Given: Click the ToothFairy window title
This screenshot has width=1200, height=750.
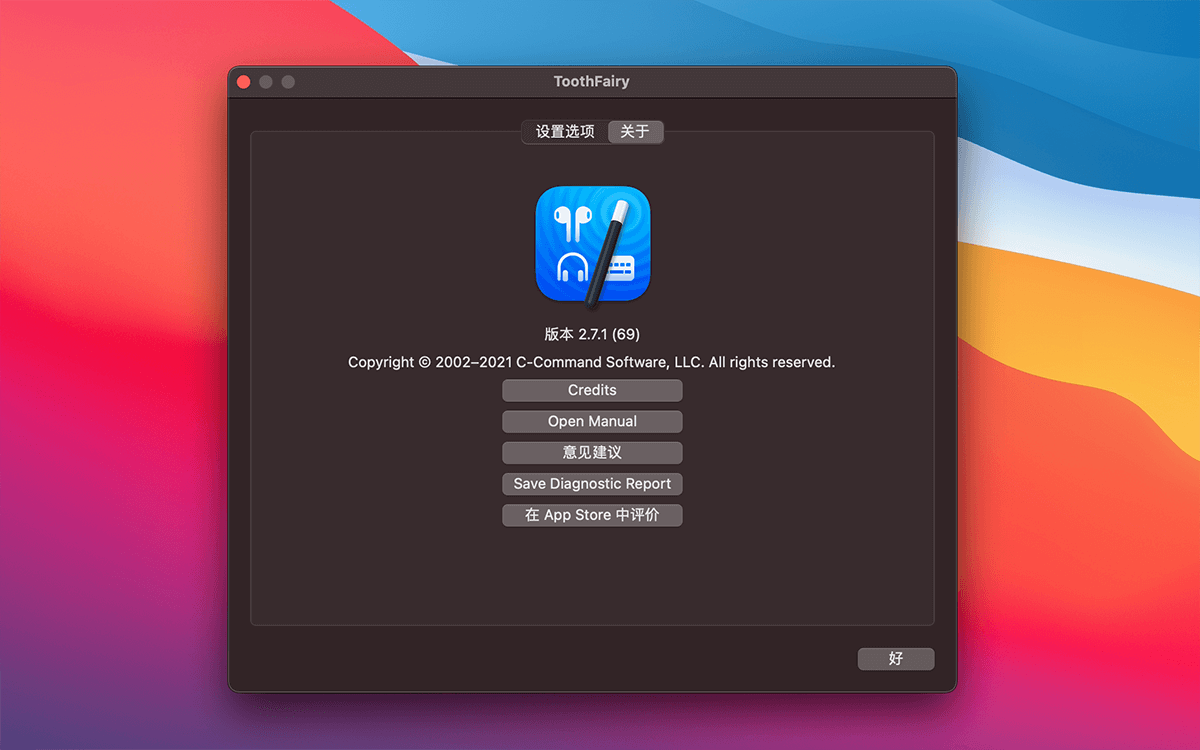Looking at the screenshot, I should [x=592, y=81].
